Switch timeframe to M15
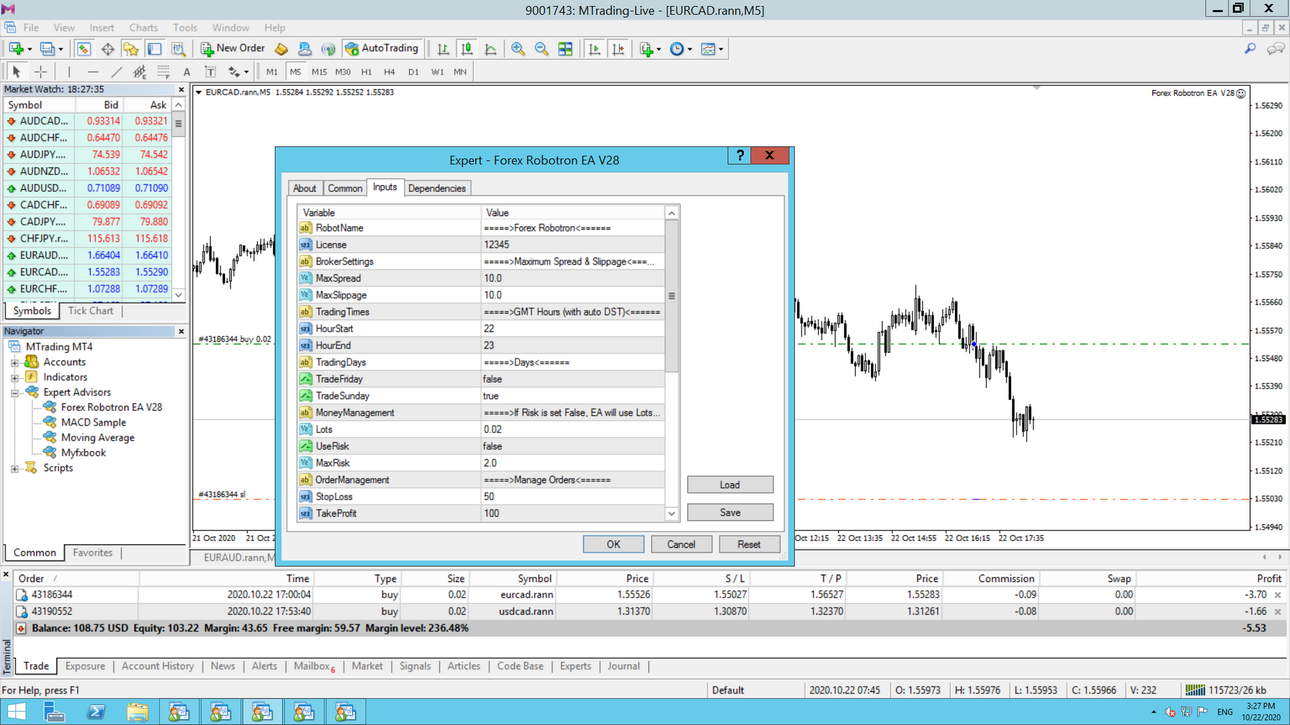This screenshot has width=1290, height=725. click(319, 72)
